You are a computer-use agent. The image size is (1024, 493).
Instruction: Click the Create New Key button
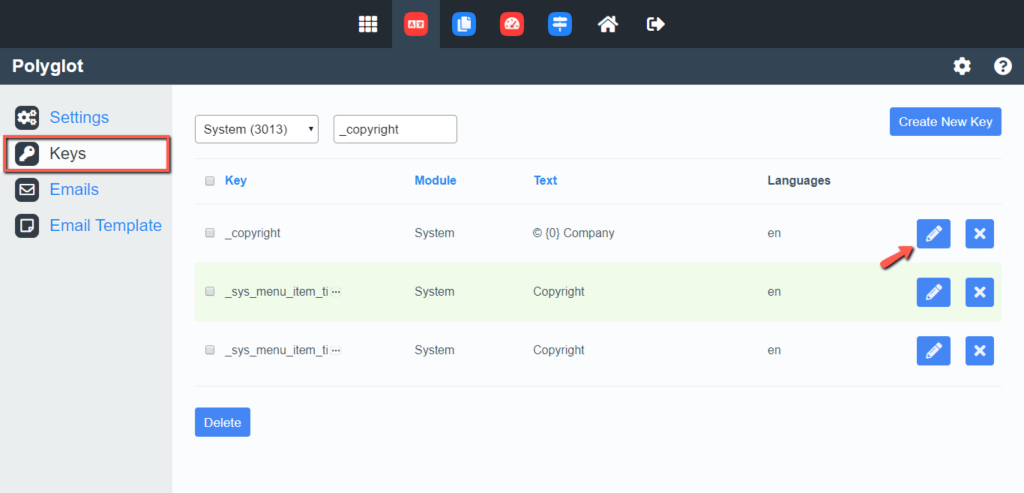click(x=945, y=121)
